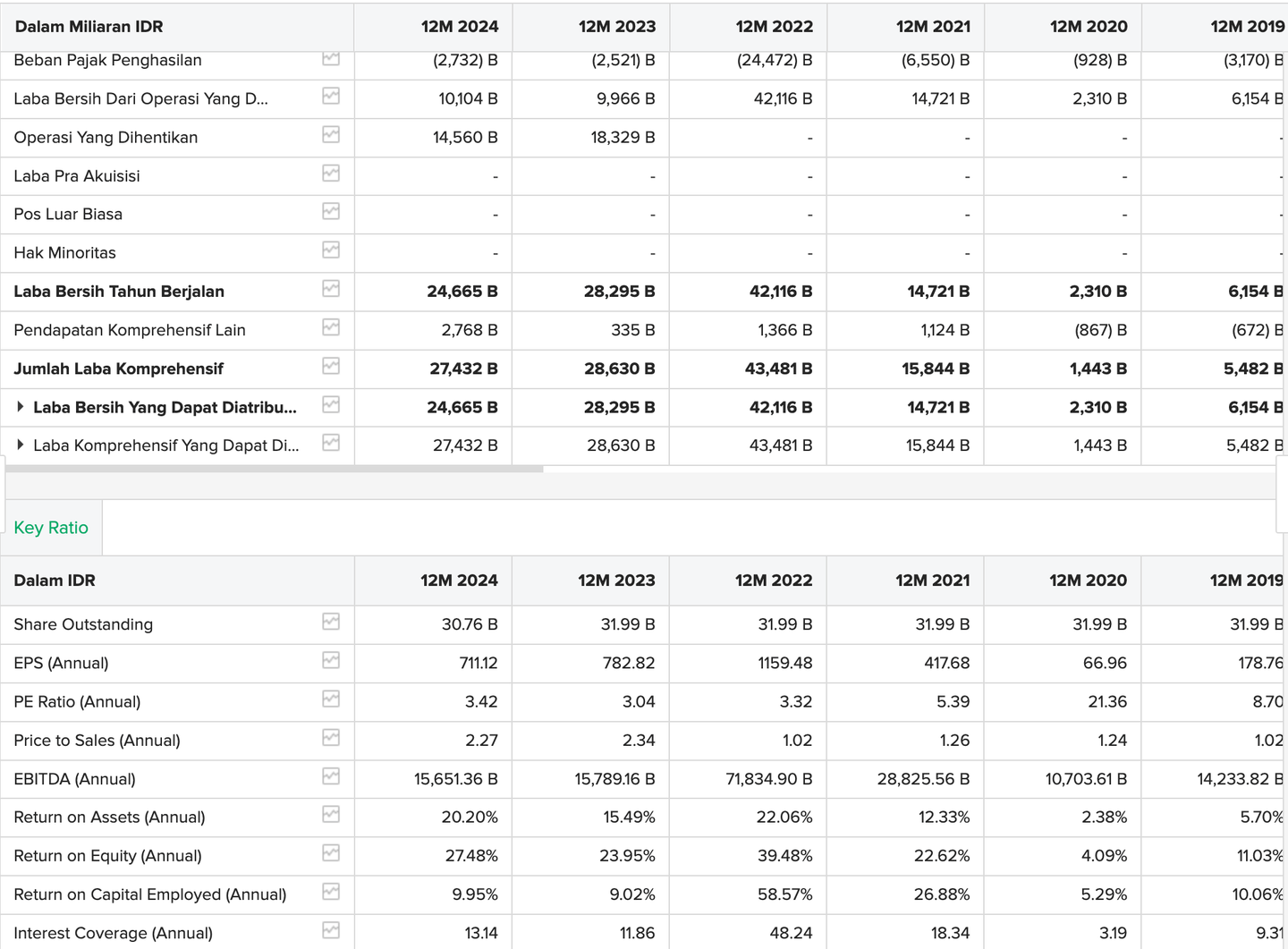
Task: Click chart icon for Interest Coverage (Annual)
Action: coord(331,930)
